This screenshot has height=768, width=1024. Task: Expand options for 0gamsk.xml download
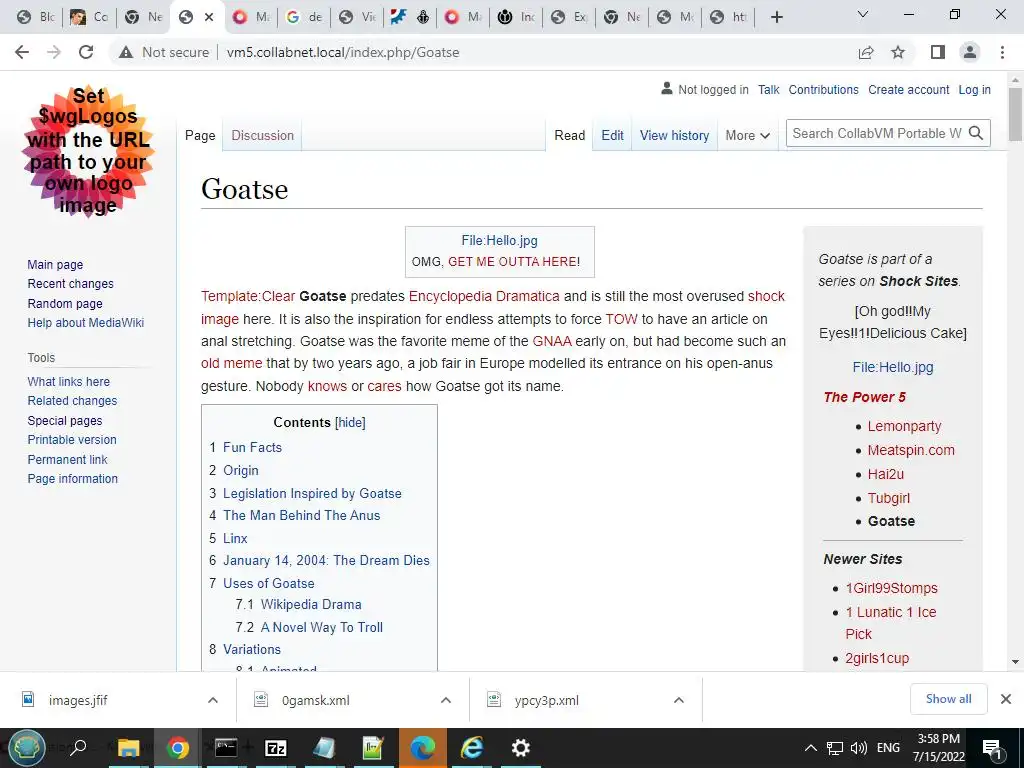coord(446,700)
